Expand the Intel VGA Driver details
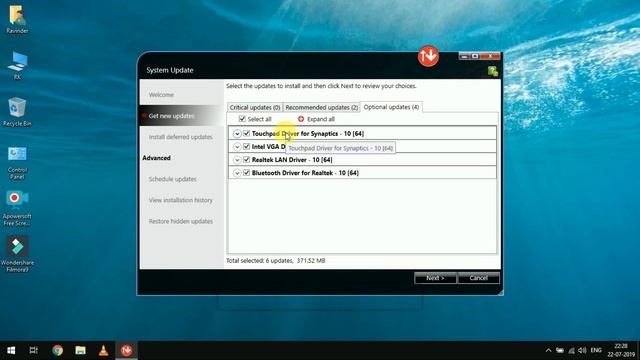The width and height of the screenshot is (640, 360). click(237, 147)
